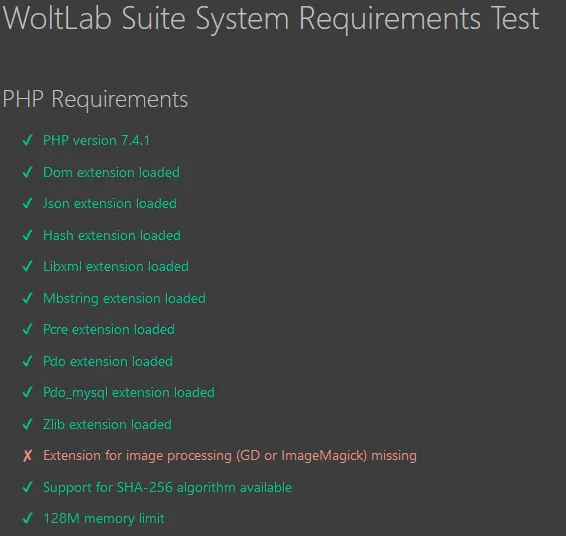Click the checkmark next to Dom extension loaded
This screenshot has height=536, width=566.
[27, 172]
